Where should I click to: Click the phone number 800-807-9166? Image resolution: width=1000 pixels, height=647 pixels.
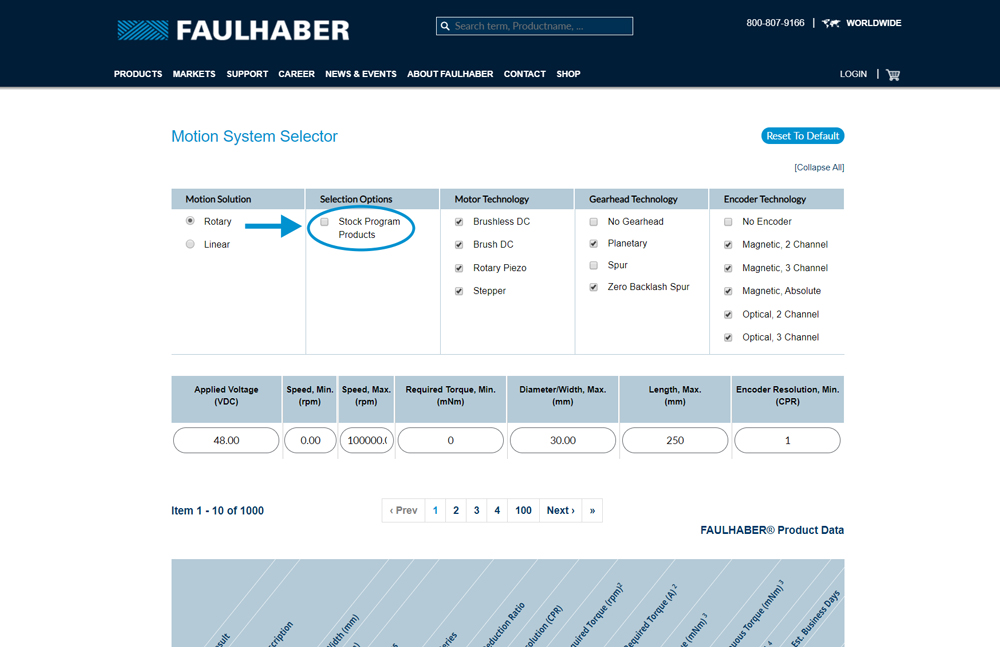[x=775, y=23]
